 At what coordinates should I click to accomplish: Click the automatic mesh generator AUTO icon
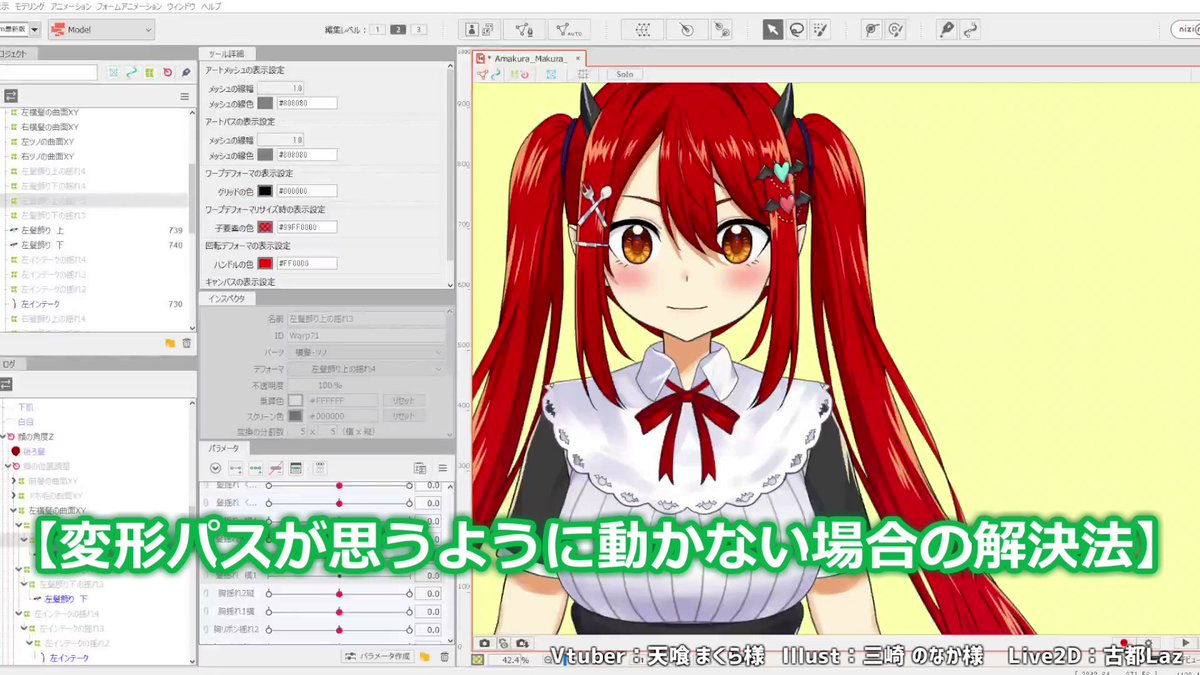tap(571, 30)
